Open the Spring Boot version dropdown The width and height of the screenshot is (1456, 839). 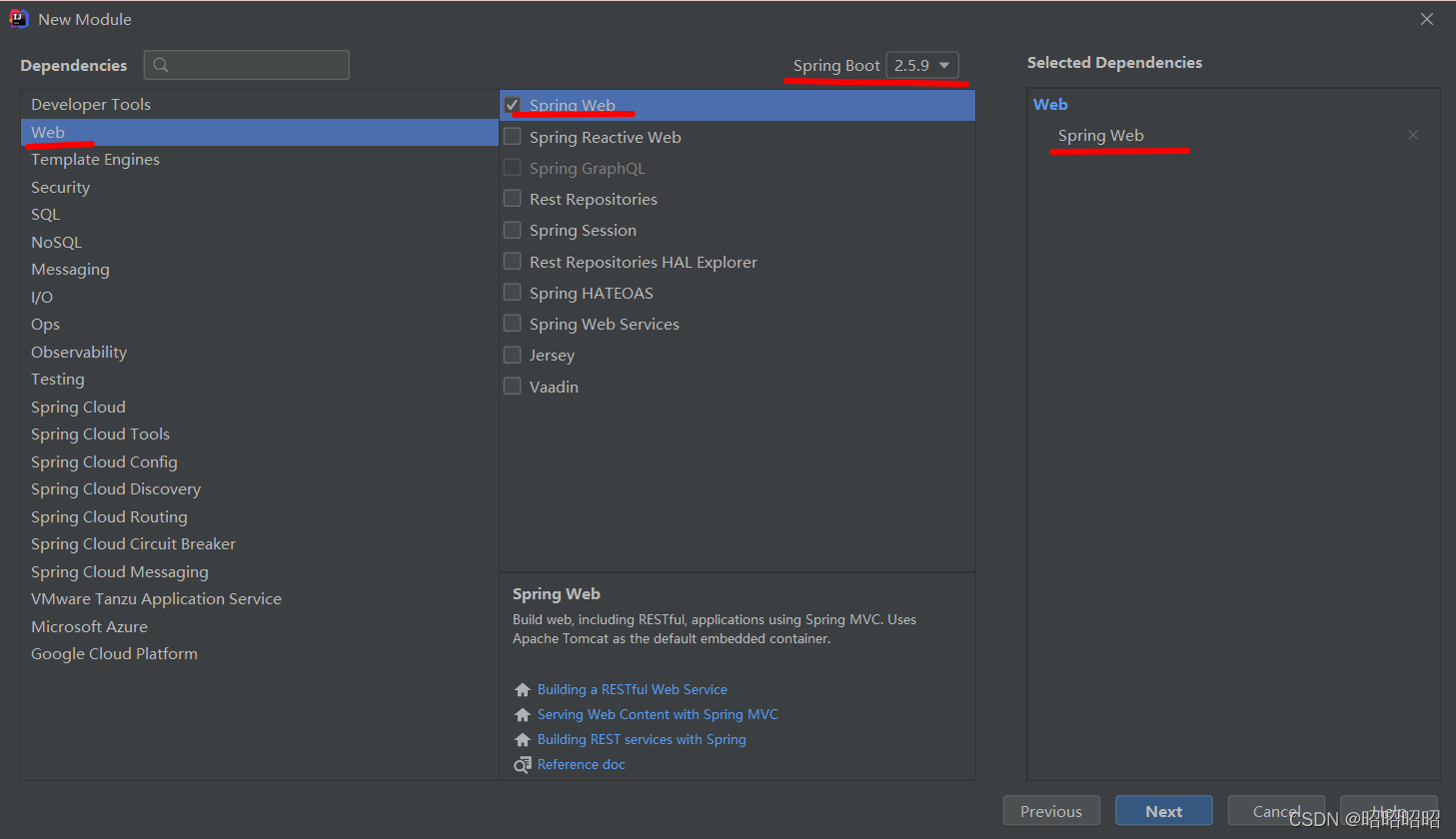pyautogui.click(x=922, y=65)
